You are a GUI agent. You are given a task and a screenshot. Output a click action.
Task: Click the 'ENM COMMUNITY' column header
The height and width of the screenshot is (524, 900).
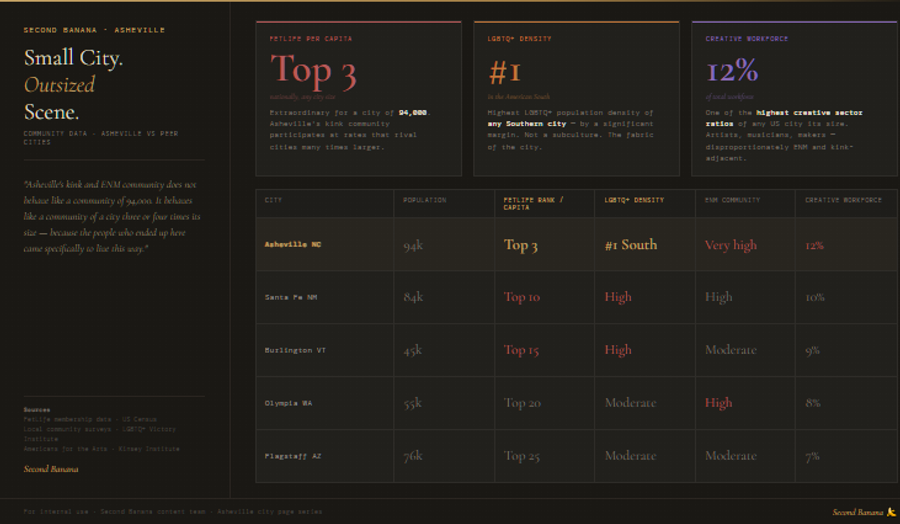(732, 200)
